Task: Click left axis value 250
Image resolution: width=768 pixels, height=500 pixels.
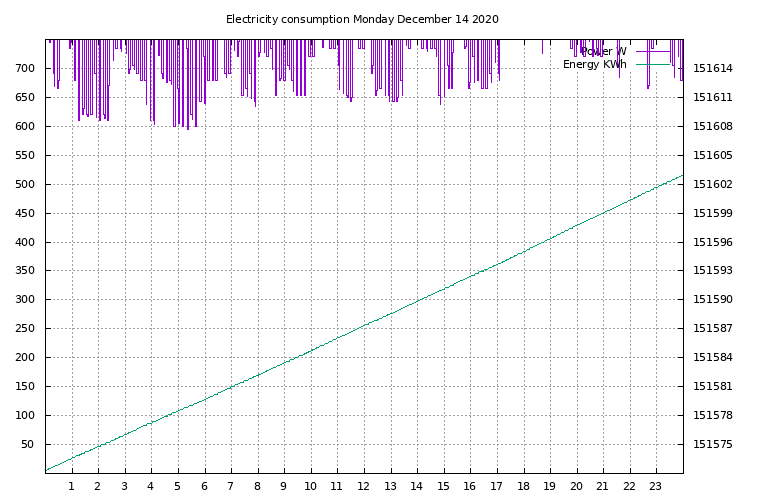Action: (25, 328)
